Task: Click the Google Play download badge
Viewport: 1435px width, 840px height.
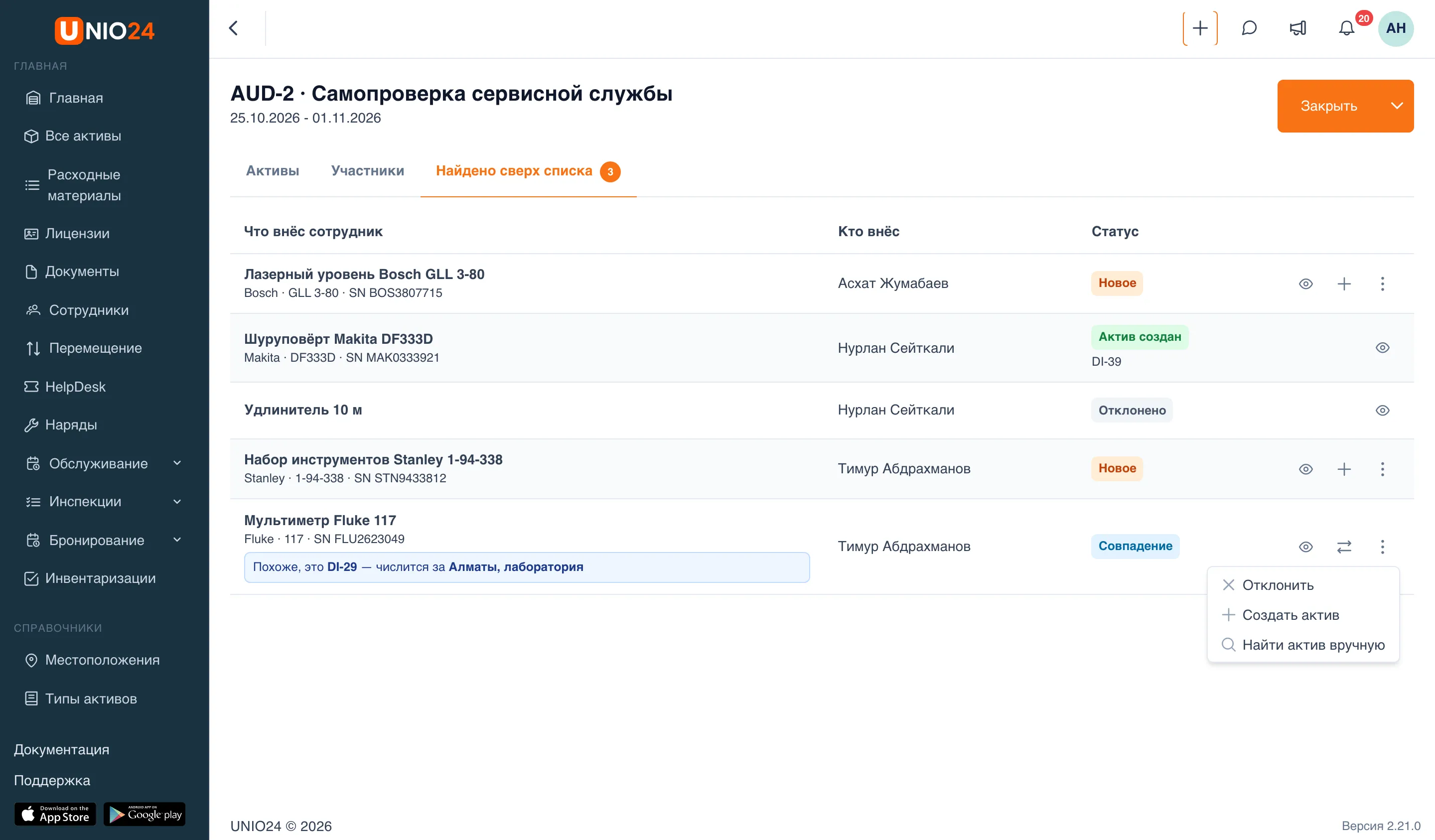Action: coord(144,814)
